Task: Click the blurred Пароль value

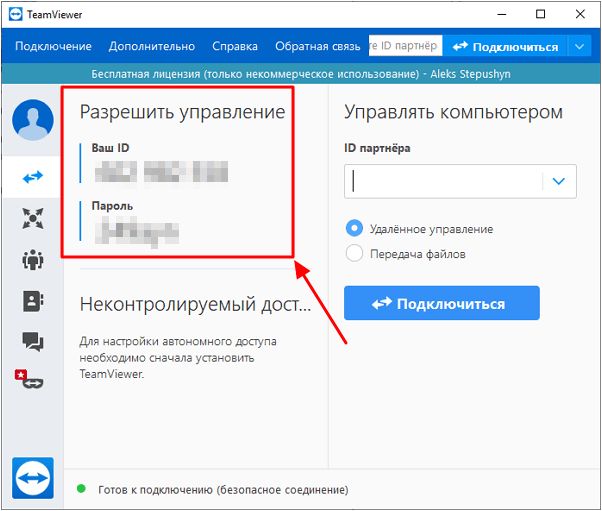Action: click(137, 232)
